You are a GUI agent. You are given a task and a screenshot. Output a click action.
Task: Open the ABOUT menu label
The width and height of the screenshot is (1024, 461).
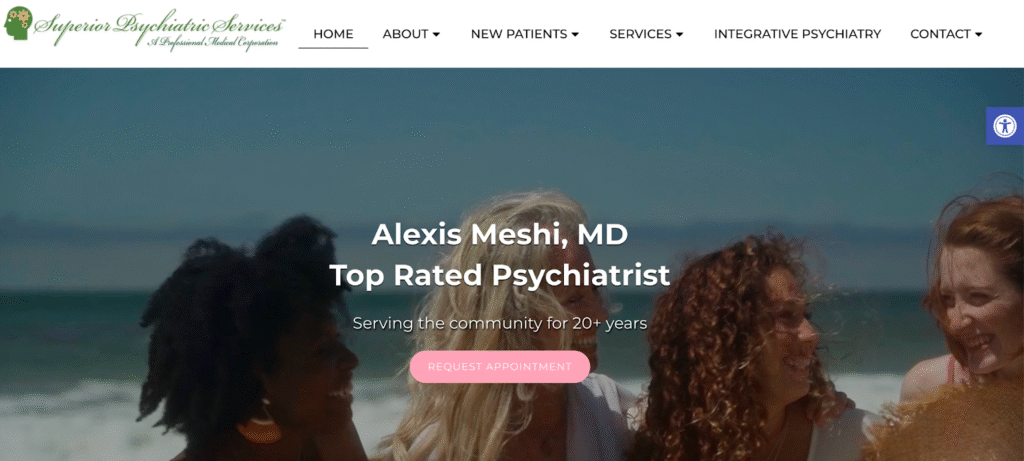click(x=406, y=34)
